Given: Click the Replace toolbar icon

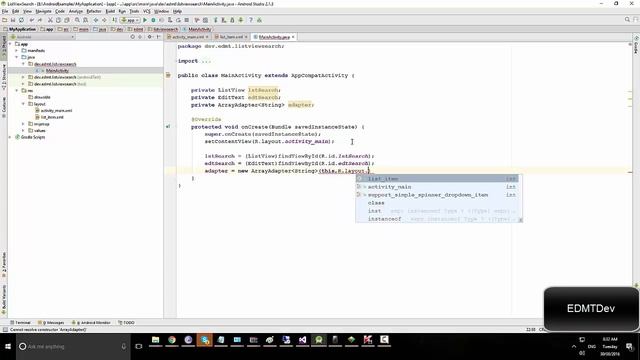Looking at the screenshot, I should pos(85,20).
